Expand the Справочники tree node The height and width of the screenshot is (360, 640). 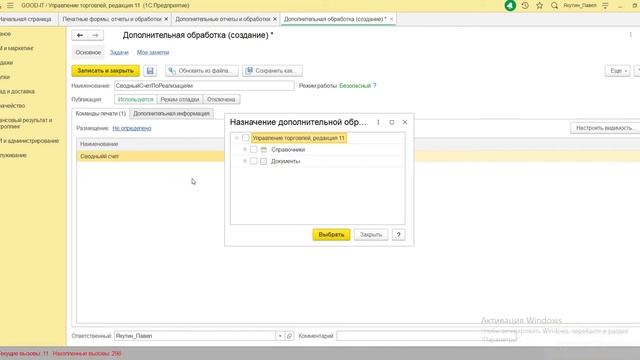tap(245, 149)
